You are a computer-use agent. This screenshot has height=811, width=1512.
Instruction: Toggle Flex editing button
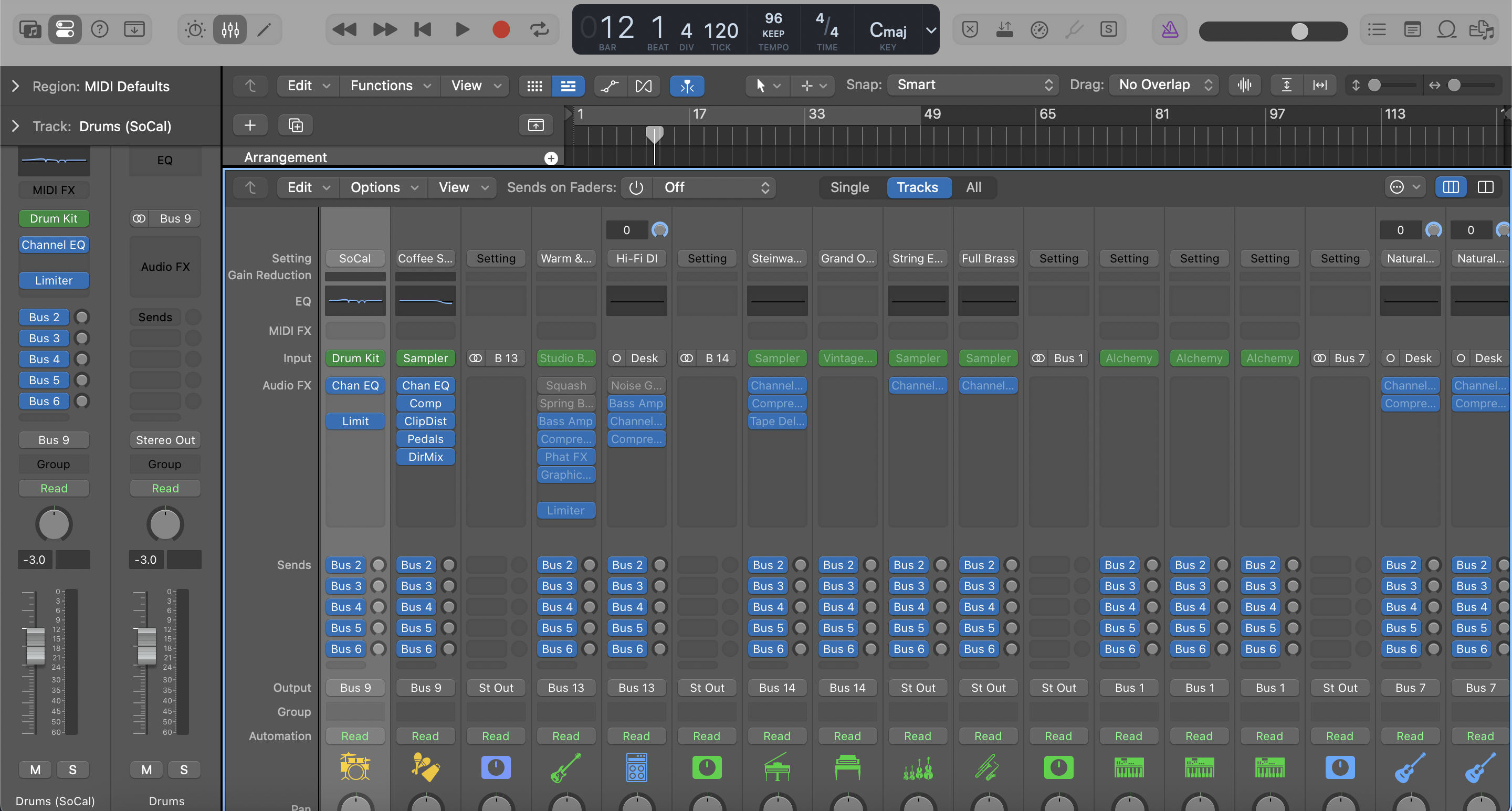(x=643, y=86)
